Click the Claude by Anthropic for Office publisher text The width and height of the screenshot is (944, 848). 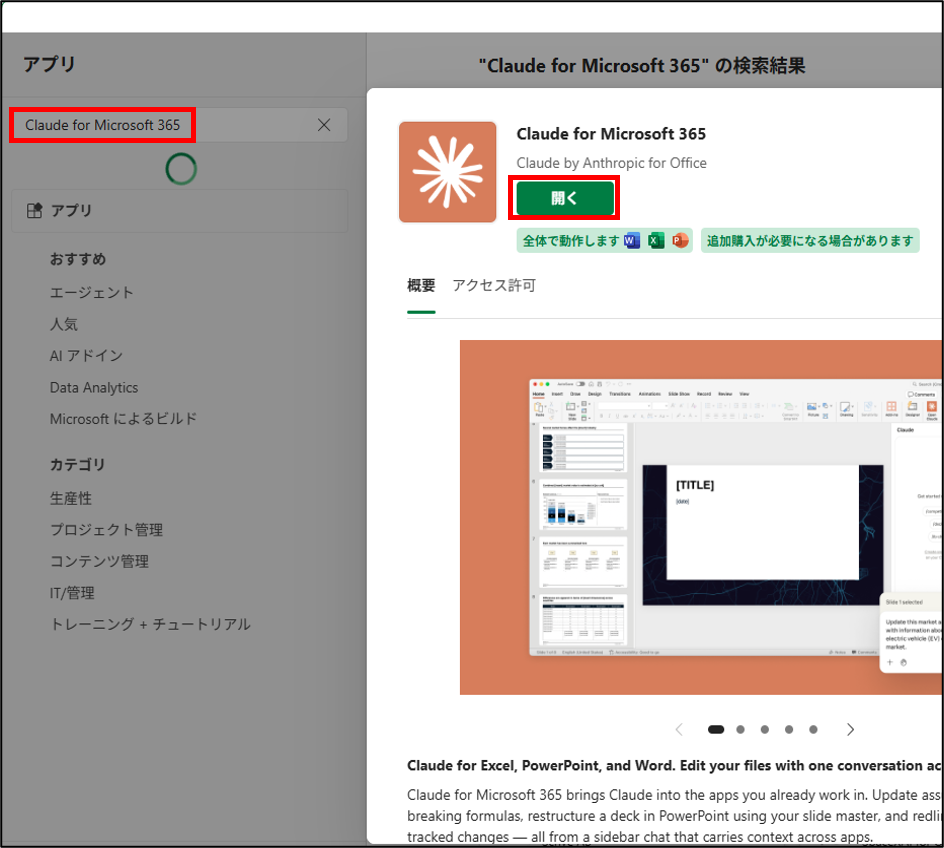tap(612, 163)
